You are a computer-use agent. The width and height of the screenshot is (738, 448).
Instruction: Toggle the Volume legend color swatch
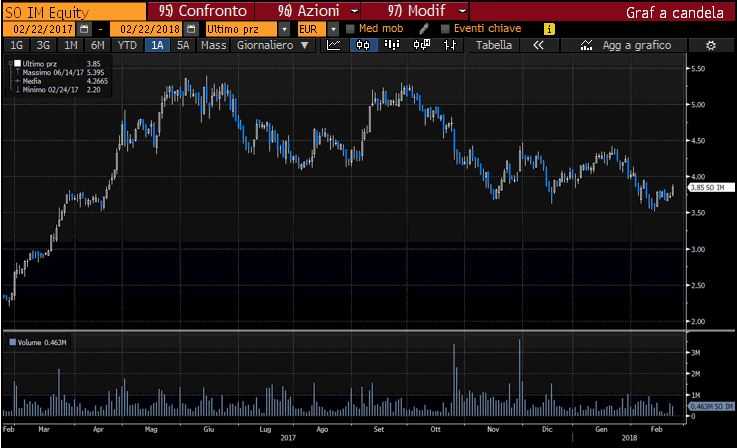[12, 342]
